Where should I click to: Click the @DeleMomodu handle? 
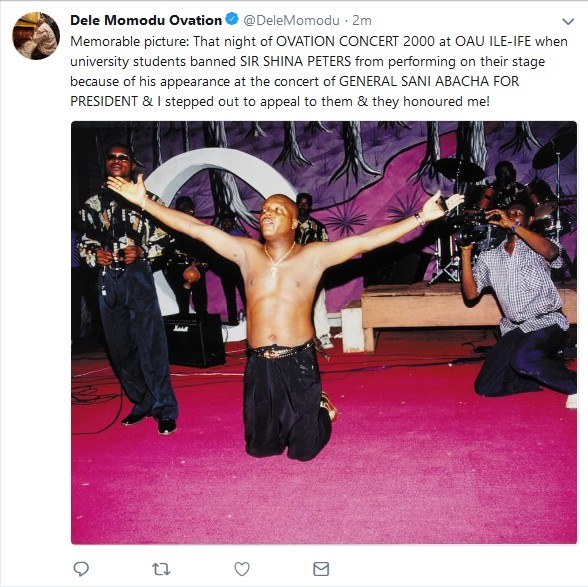point(291,20)
